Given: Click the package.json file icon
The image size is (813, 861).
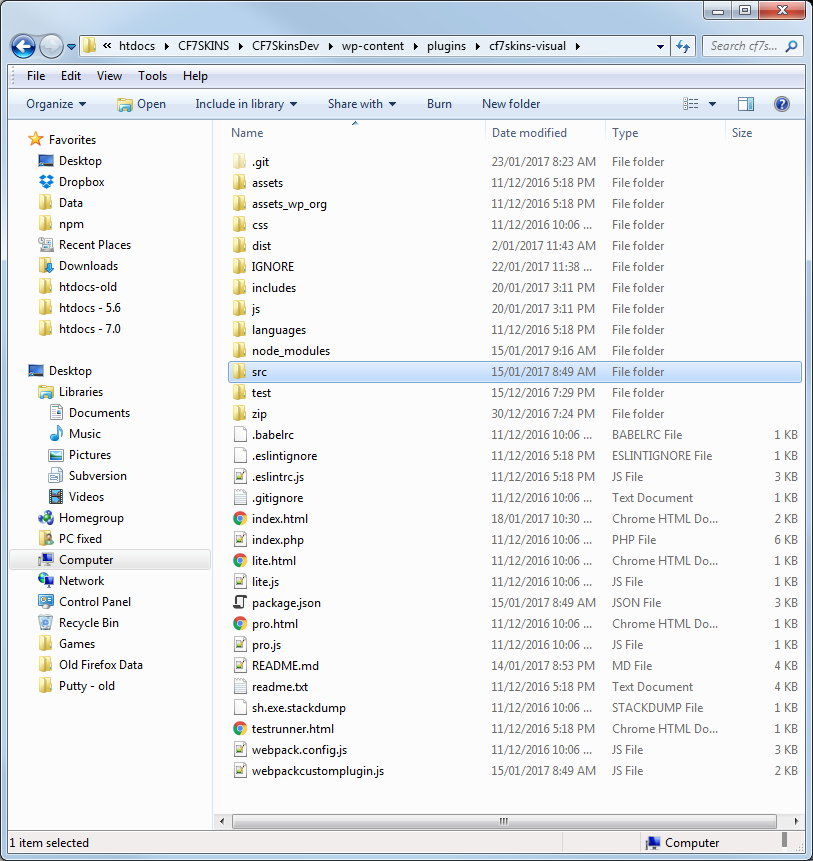Looking at the screenshot, I should click(240, 603).
